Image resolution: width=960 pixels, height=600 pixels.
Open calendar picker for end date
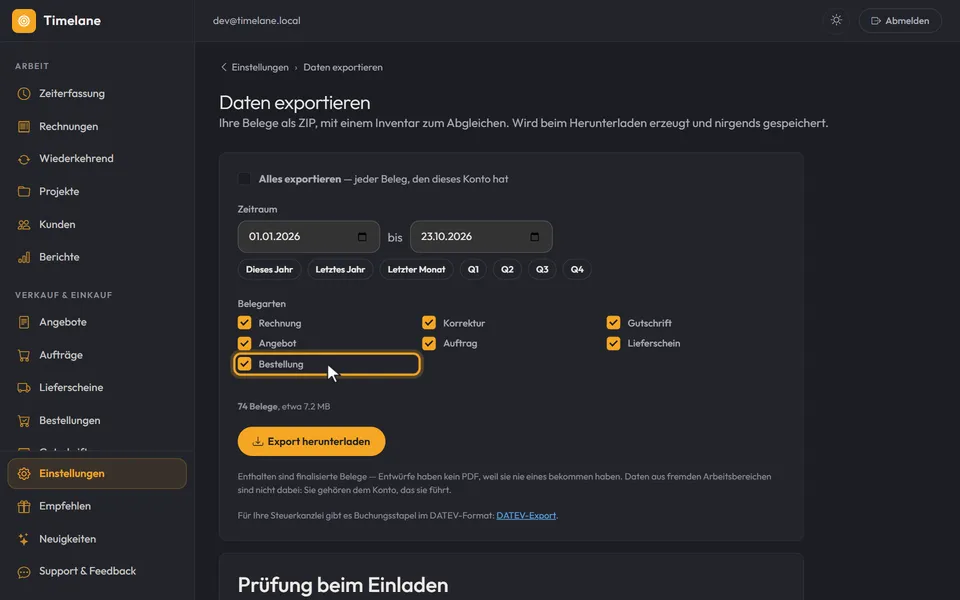click(534, 237)
